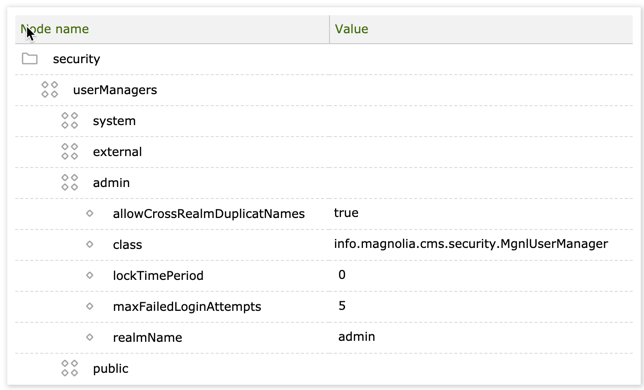Select the public node label

tap(110, 369)
